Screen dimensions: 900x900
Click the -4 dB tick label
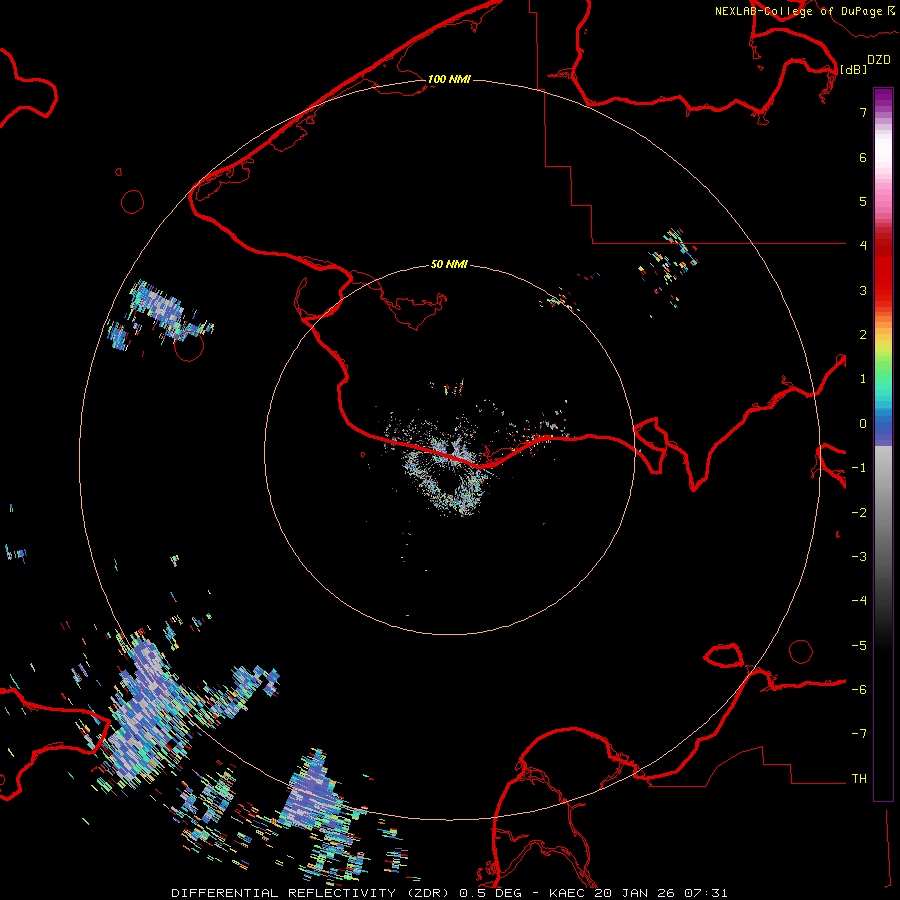tap(859, 600)
